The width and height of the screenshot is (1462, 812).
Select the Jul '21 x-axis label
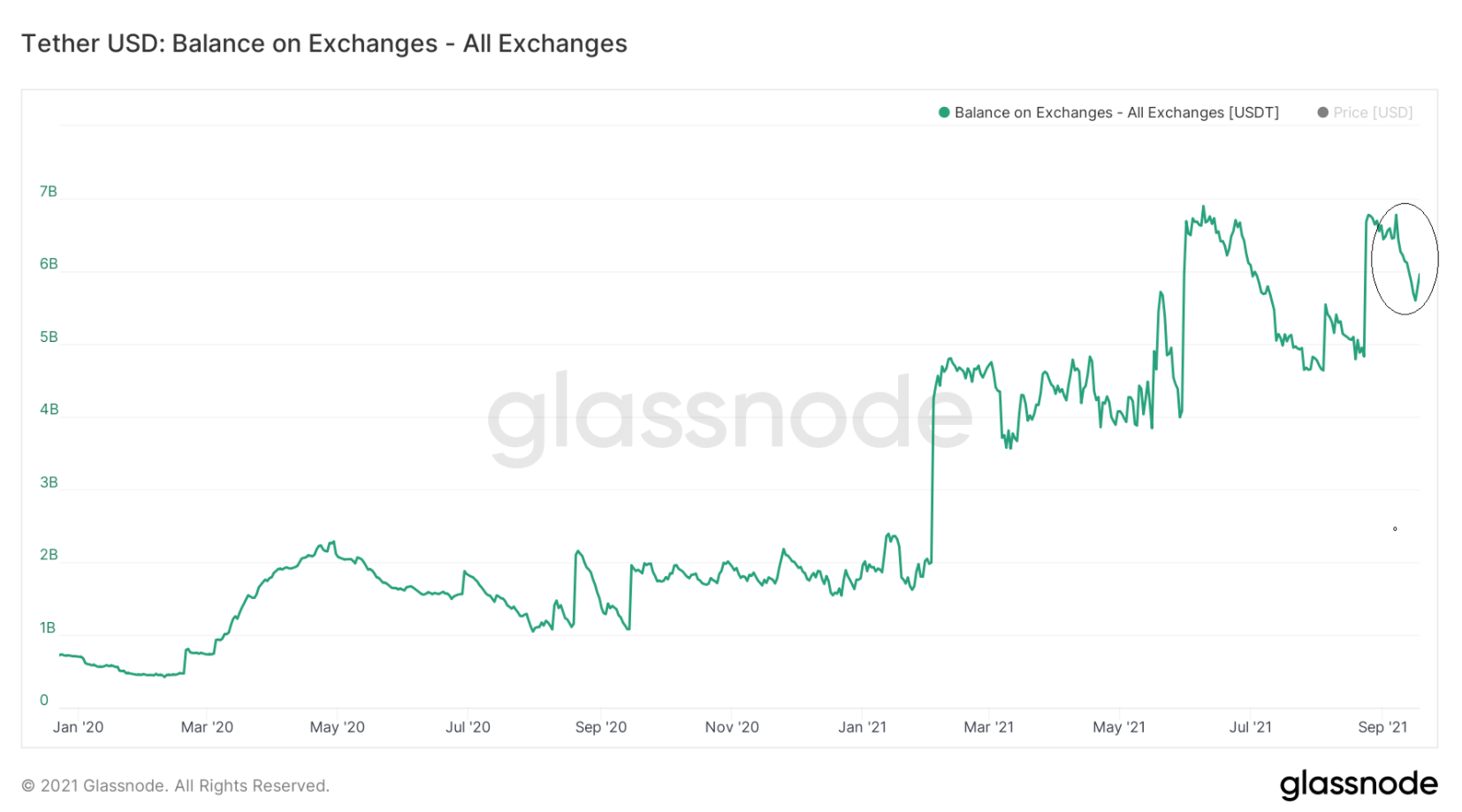(1250, 727)
